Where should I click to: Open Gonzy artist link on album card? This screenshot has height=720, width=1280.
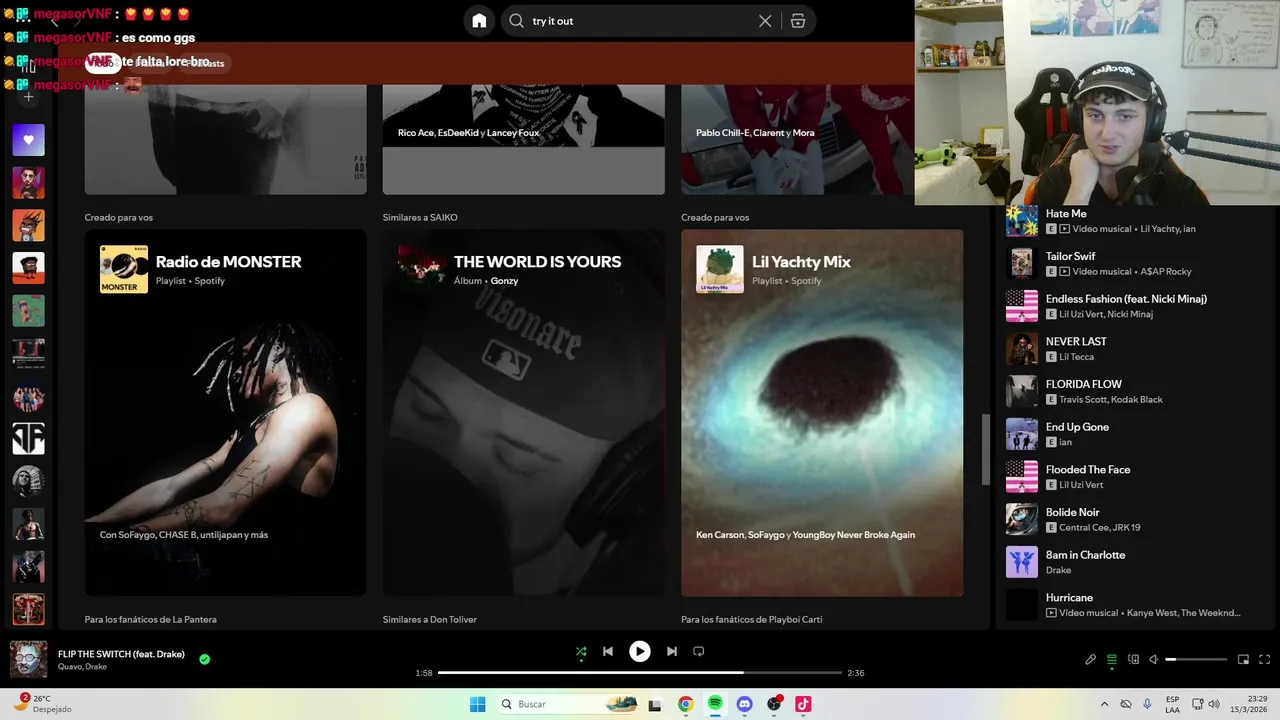[504, 281]
